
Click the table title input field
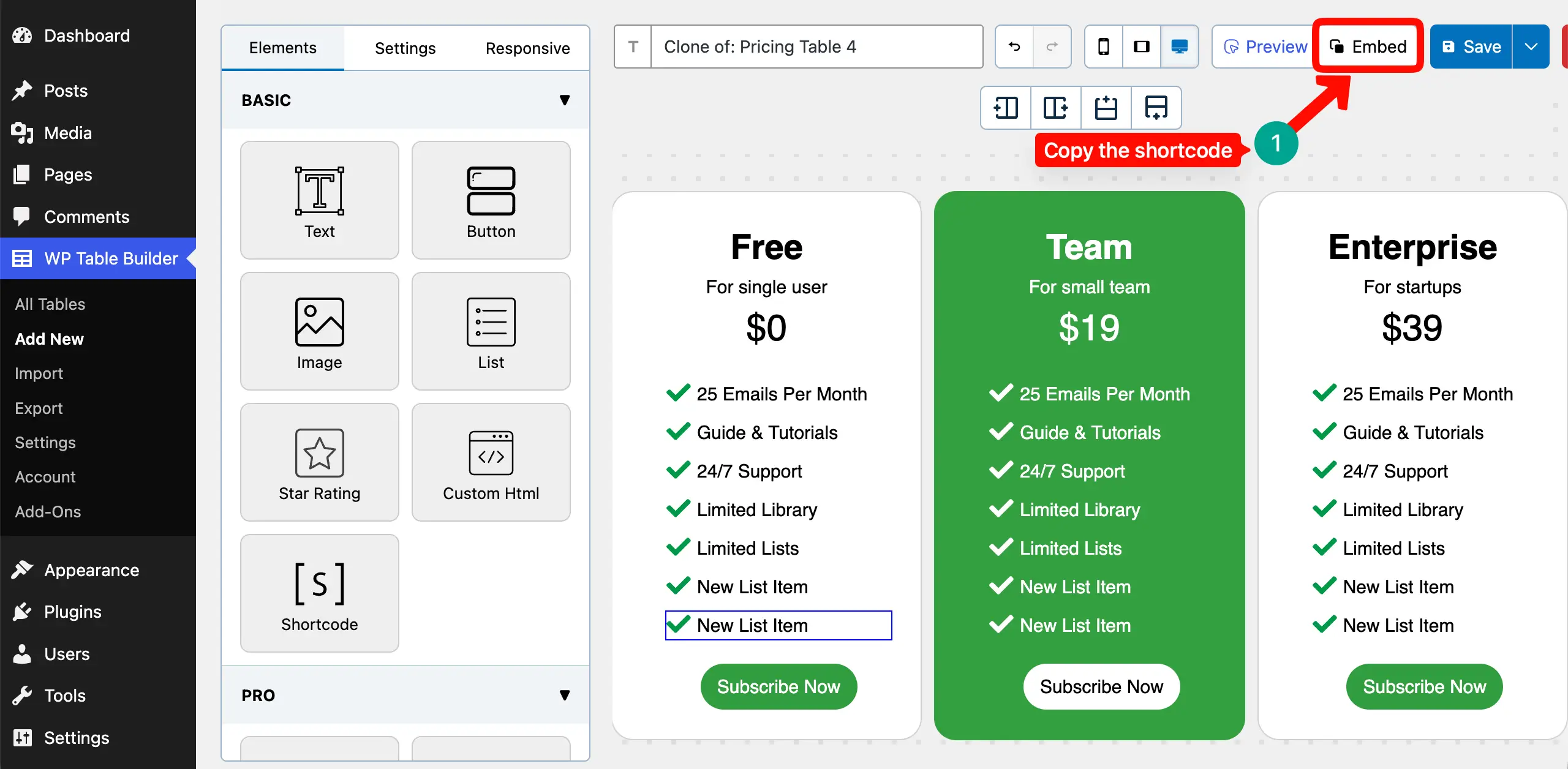tap(816, 47)
